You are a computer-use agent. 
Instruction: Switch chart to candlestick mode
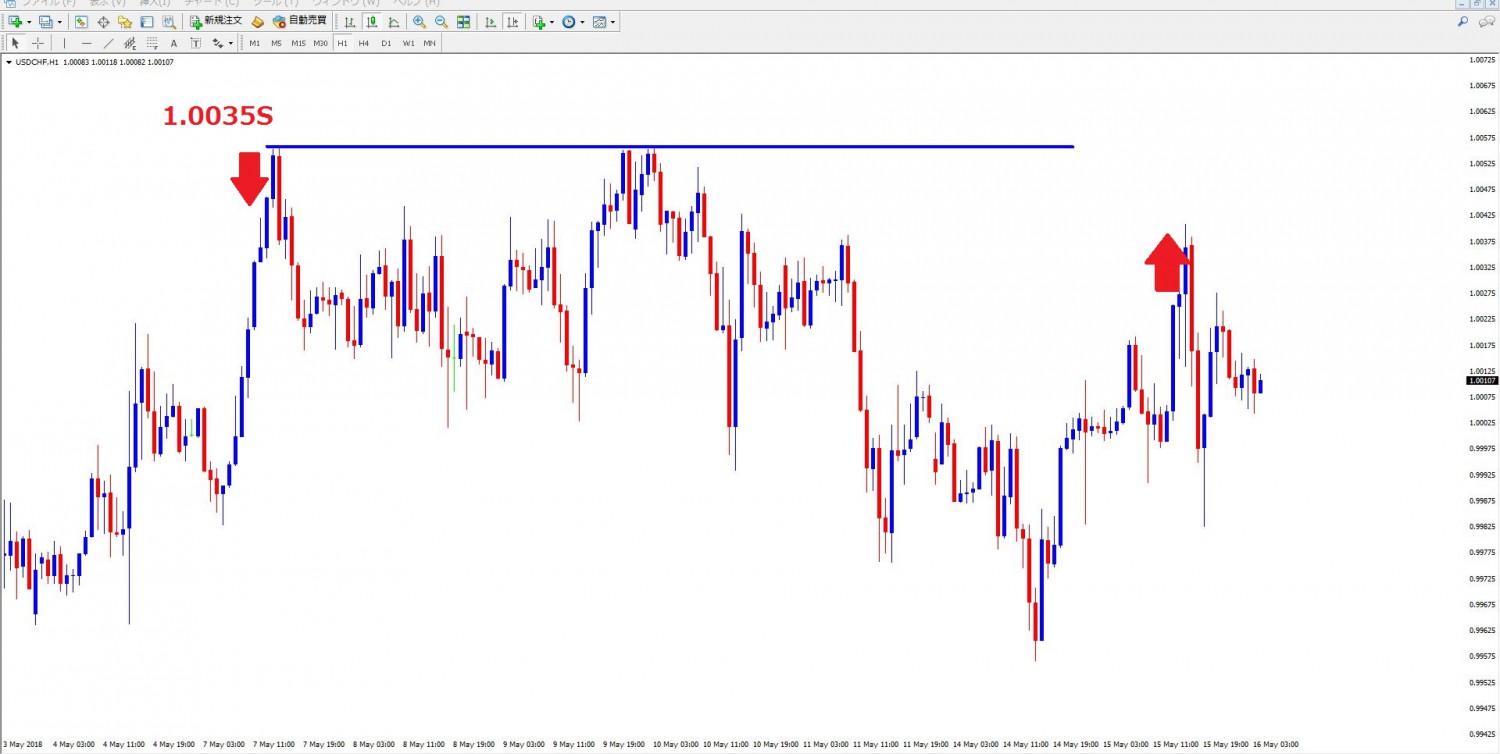click(x=371, y=22)
